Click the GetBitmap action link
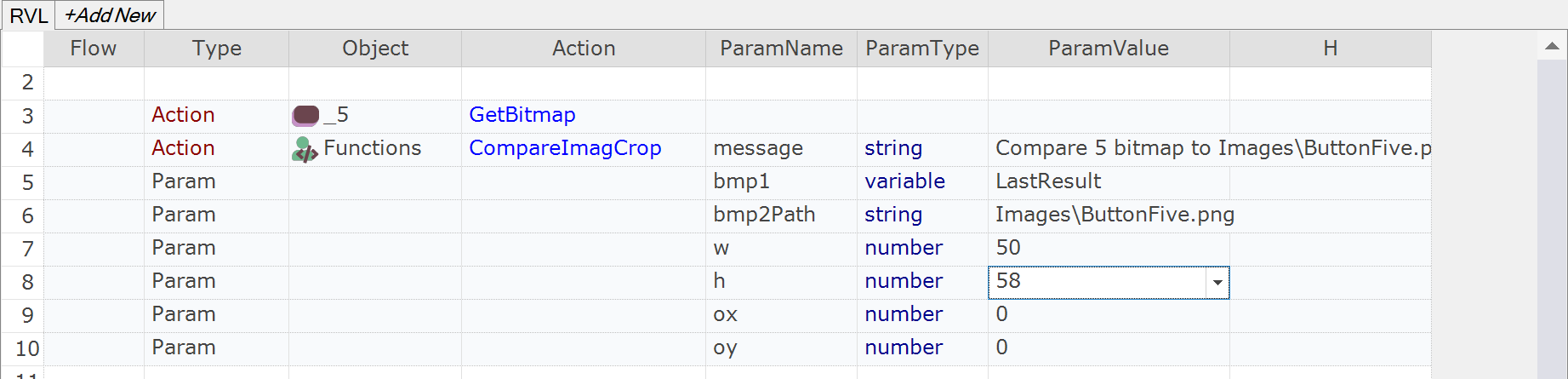The image size is (1568, 379). (x=522, y=115)
